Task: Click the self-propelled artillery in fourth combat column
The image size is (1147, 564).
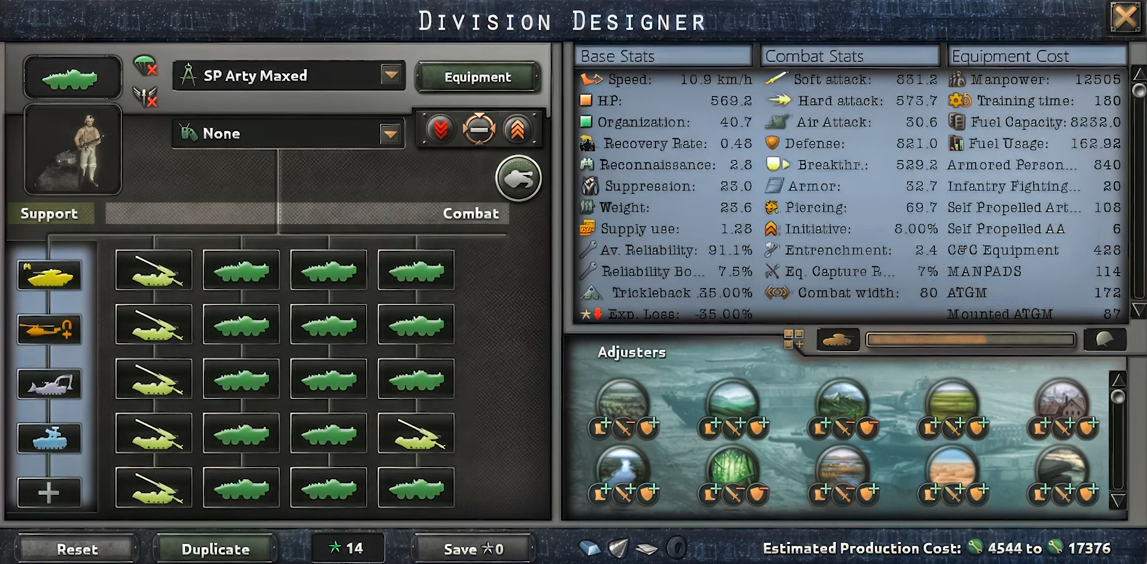Action: [x=415, y=432]
